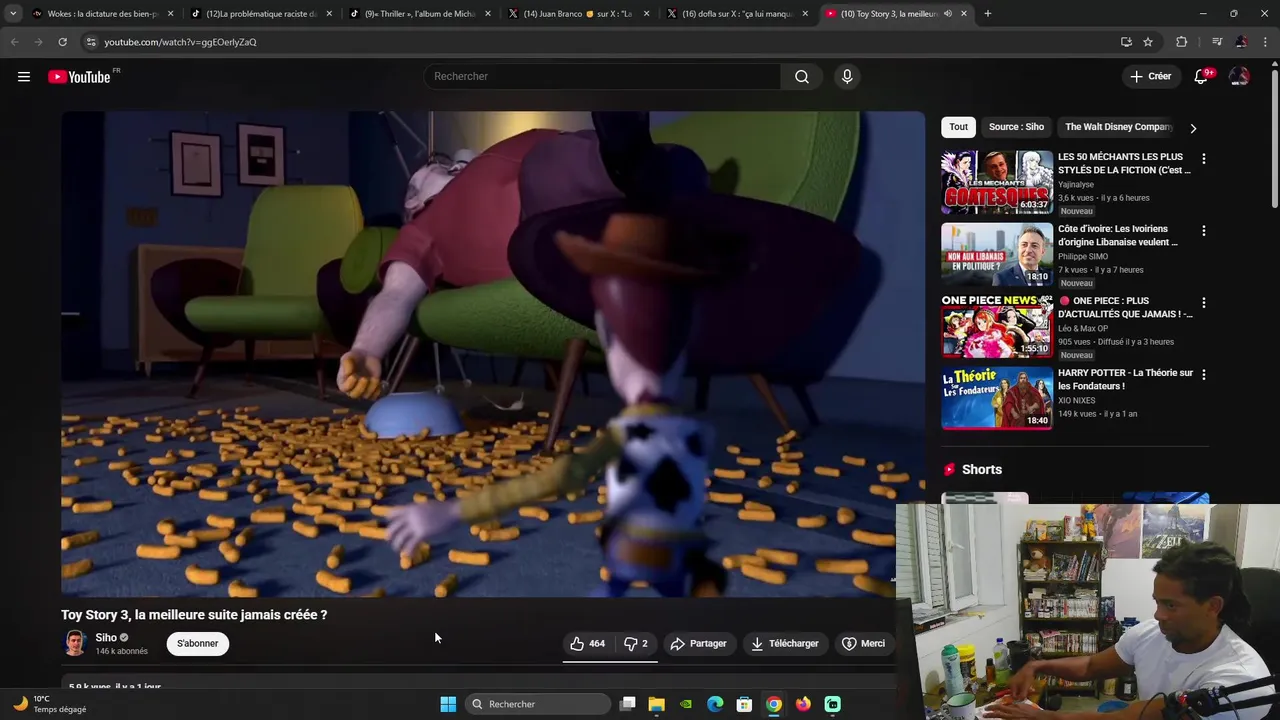This screenshot has height=720, width=1280.
Task: Open options for Les 50 méchants video
Action: (x=1203, y=159)
